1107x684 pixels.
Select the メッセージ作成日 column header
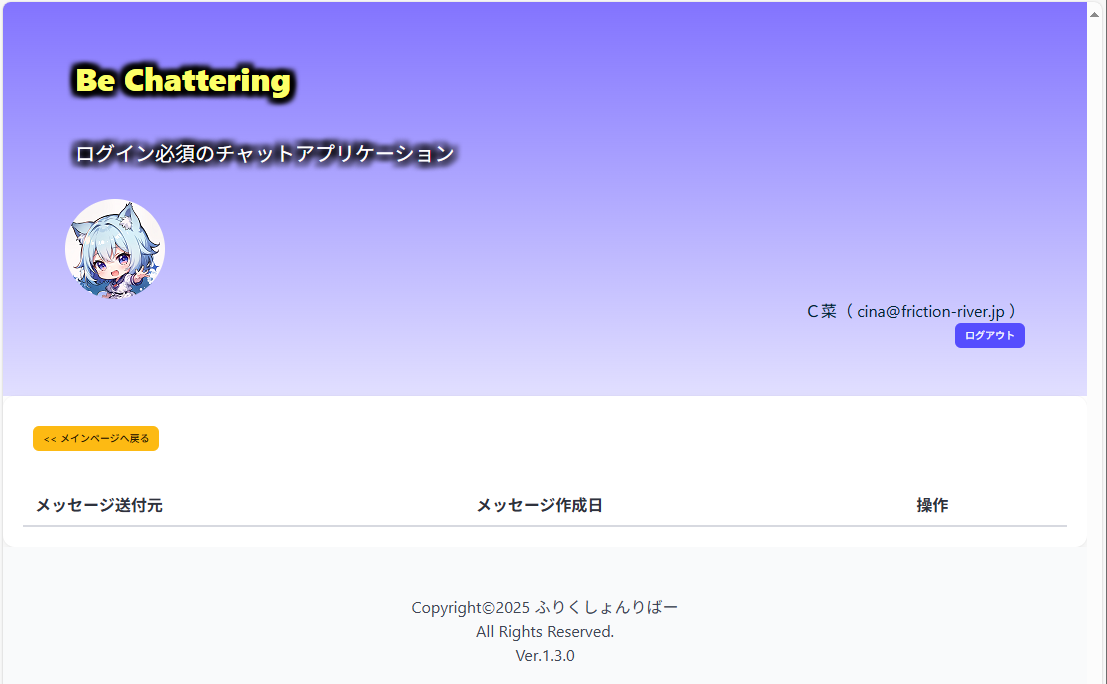pyautogui.click(x=539, y=505)
